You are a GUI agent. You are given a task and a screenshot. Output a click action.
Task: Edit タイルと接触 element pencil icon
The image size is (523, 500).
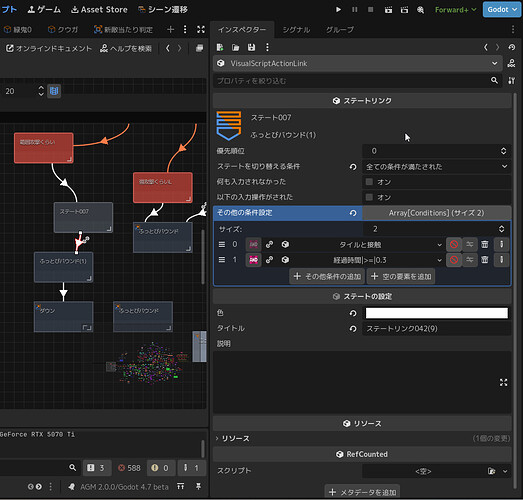coord(501,244)
